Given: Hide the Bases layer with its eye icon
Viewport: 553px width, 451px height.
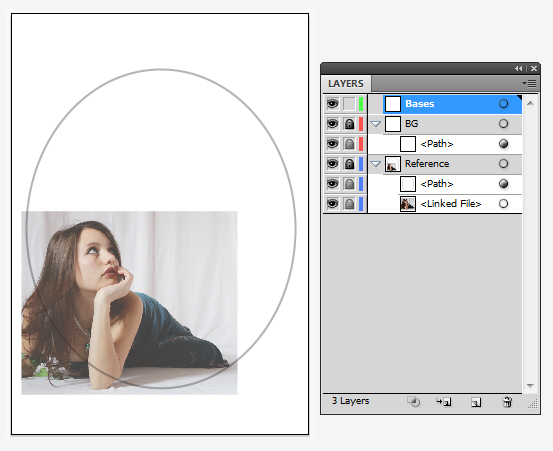Looking at the screenshot, I should coord(332,104).
